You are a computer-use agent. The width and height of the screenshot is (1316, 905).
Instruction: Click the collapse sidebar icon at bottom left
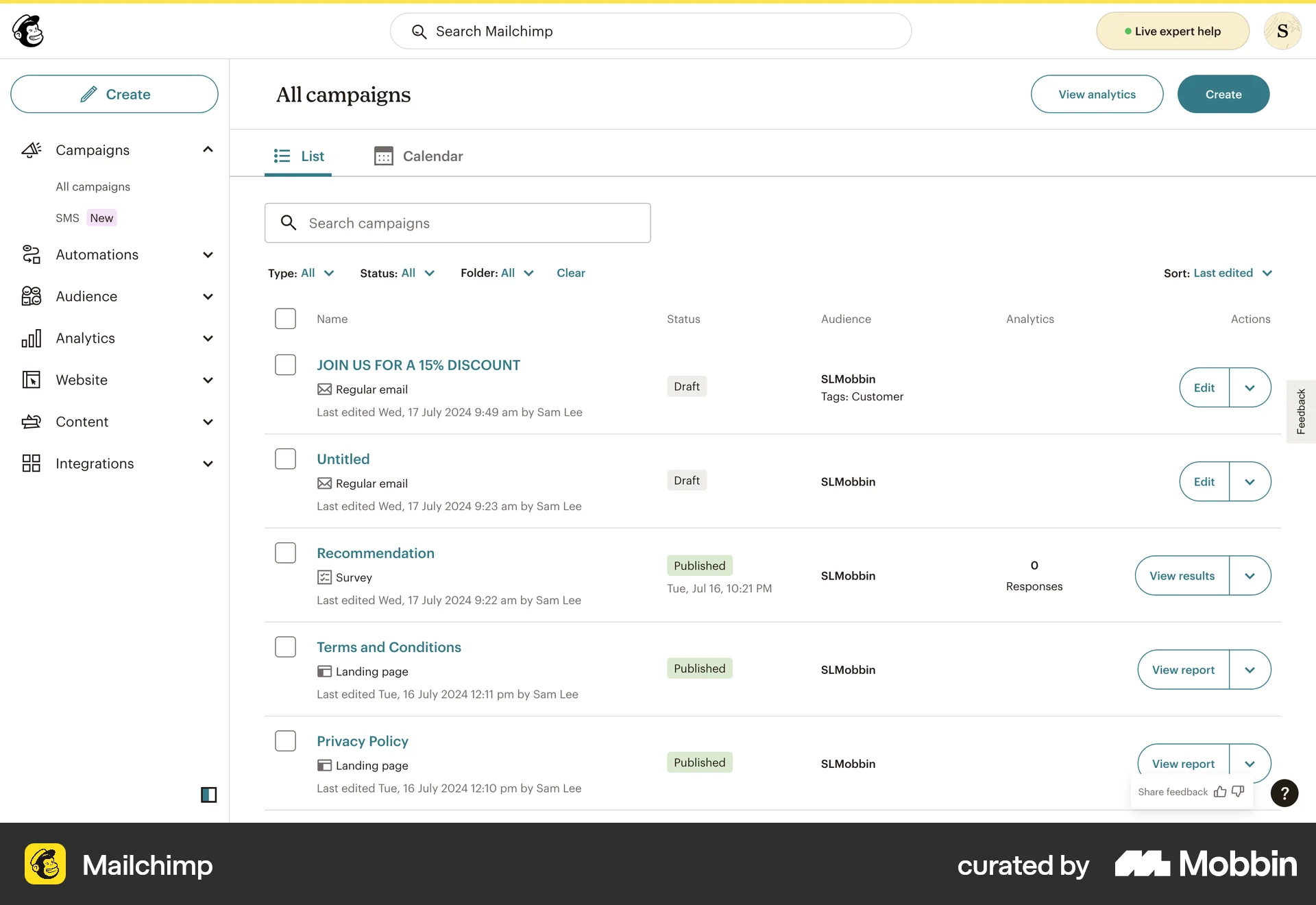[x=208, y=795]
